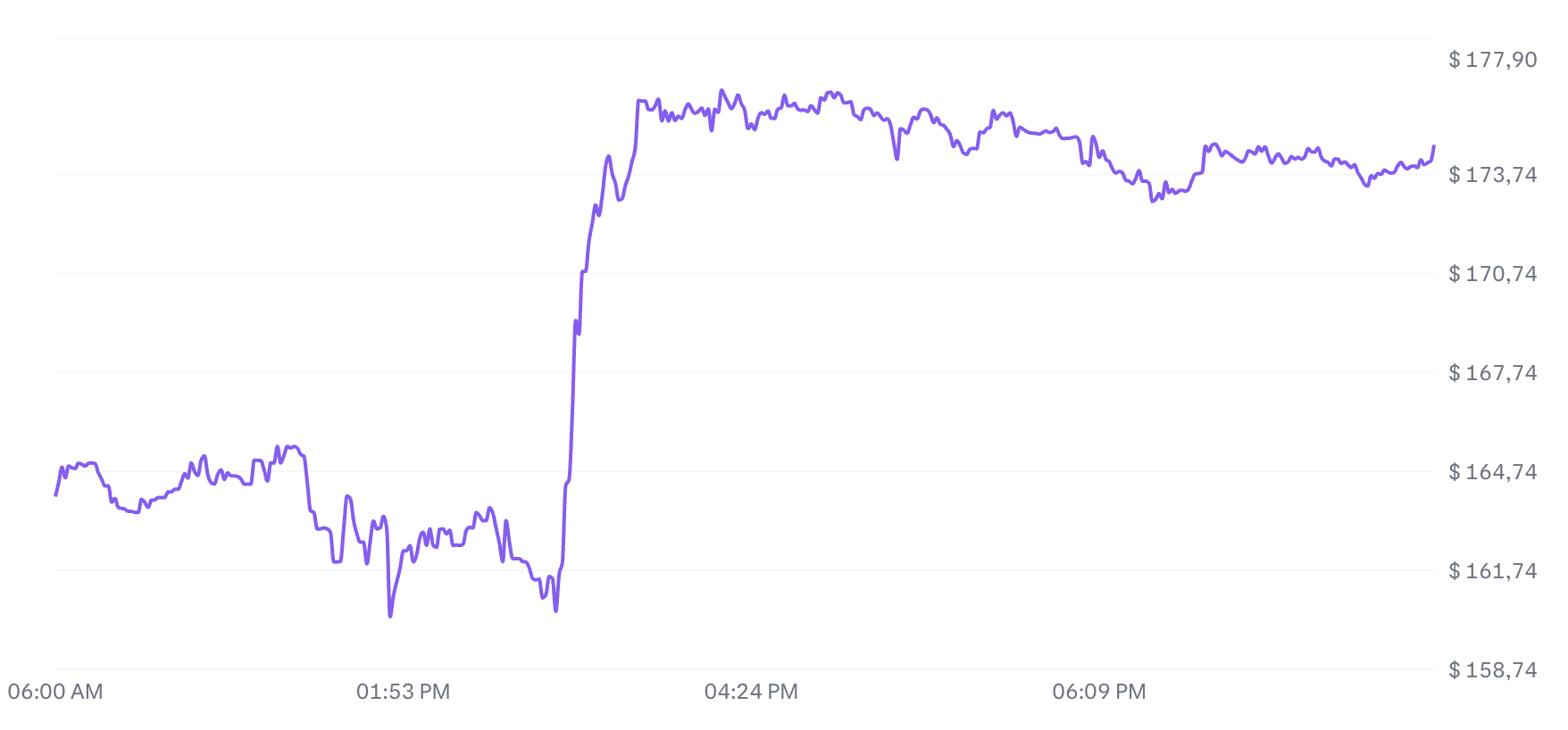Viewport: 1568px width, 730px height.
Task: Select the 04:24 PM time axis label
Action: pyautogui.click(x=751, y=692)
